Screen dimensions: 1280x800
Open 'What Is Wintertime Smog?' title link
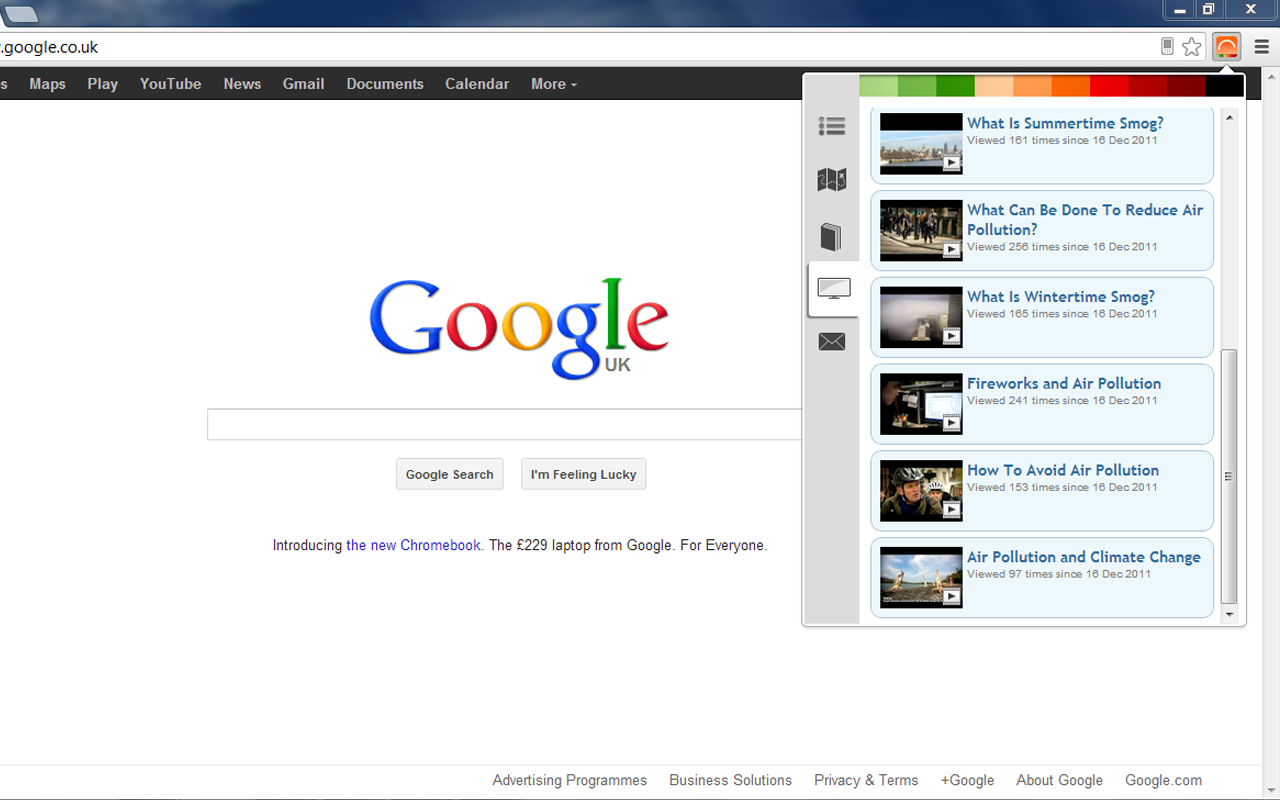coord(1061,297)
